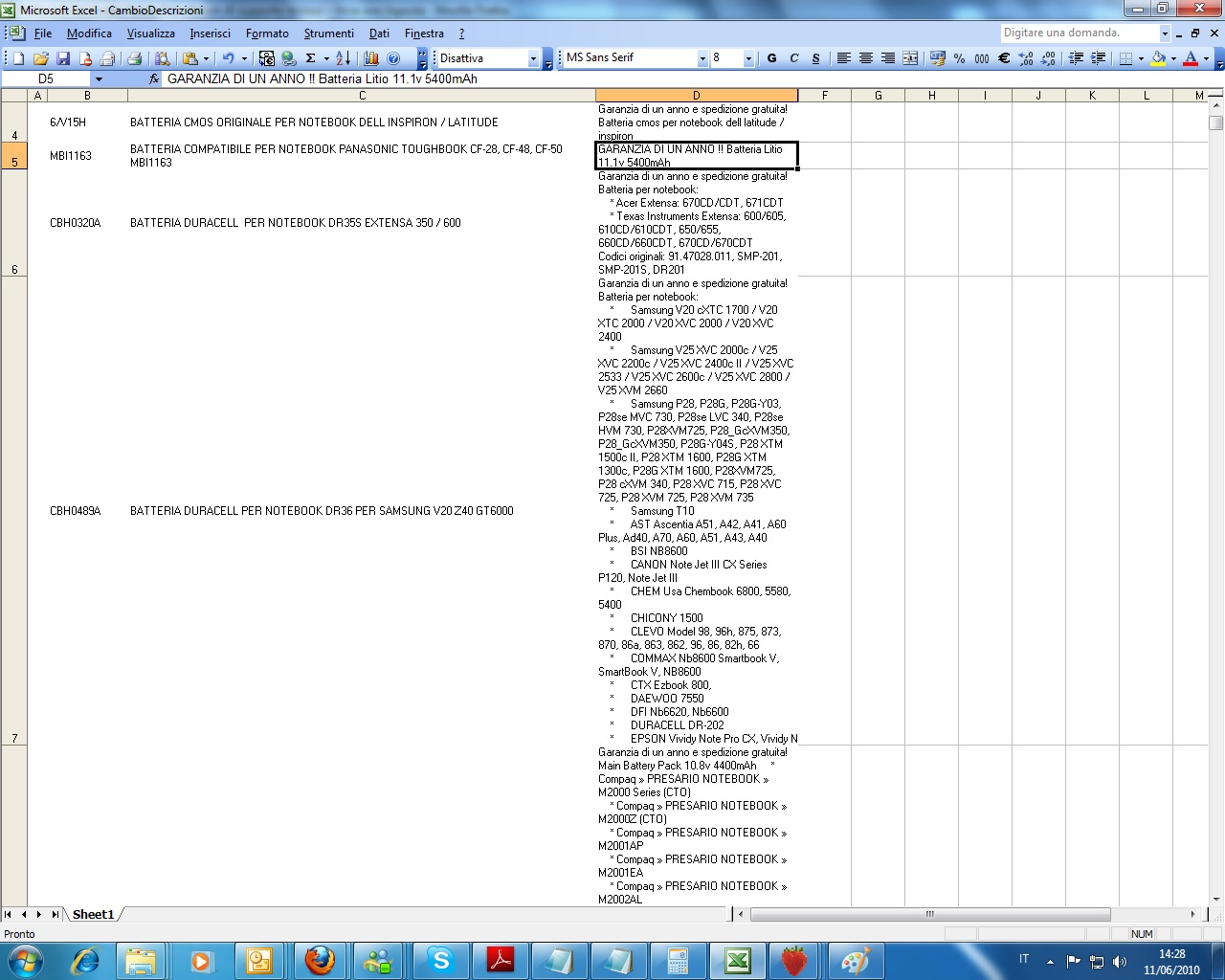Viewport: 1225px width, 980px height.
Task: Open the AutoSum functions dropdown arrow
Action: point(326,58)
